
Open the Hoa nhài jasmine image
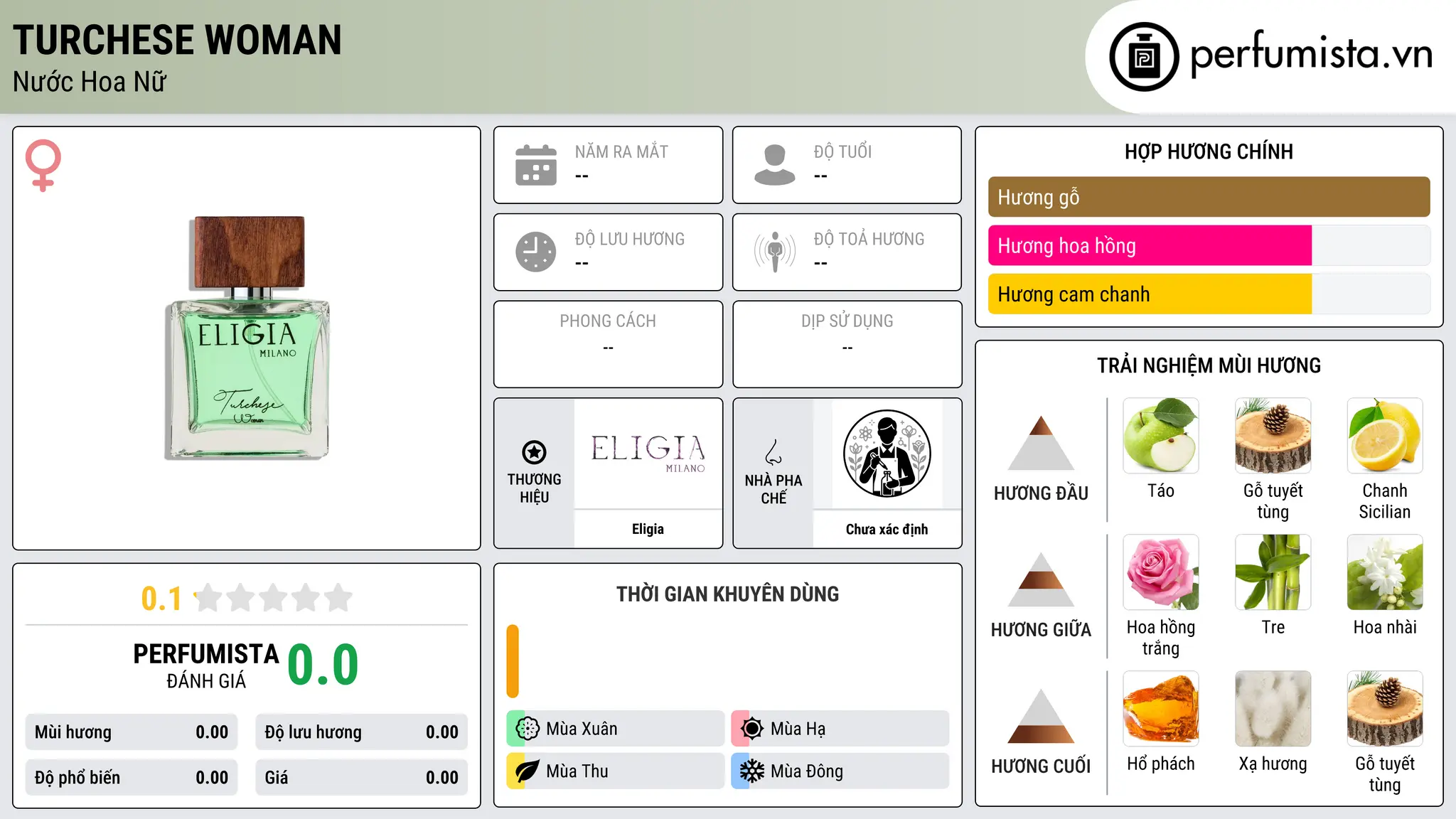[1385, 572]
